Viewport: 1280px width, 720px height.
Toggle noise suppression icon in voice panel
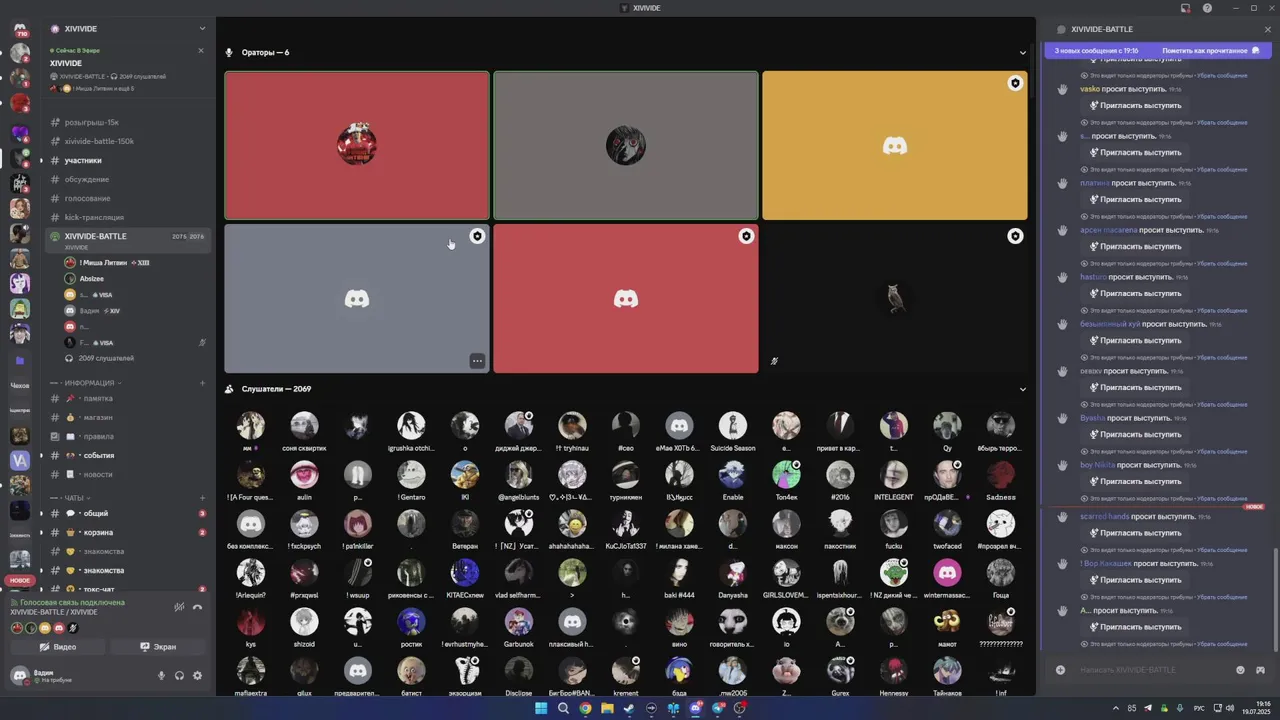(179, 607)
